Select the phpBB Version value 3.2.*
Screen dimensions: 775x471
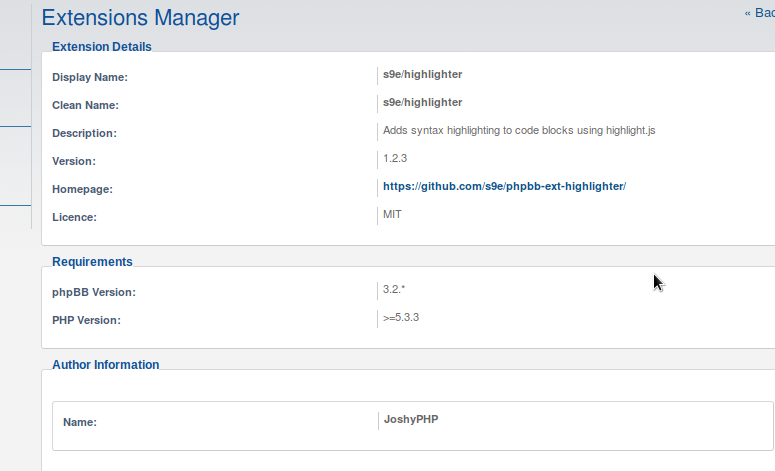394,289
